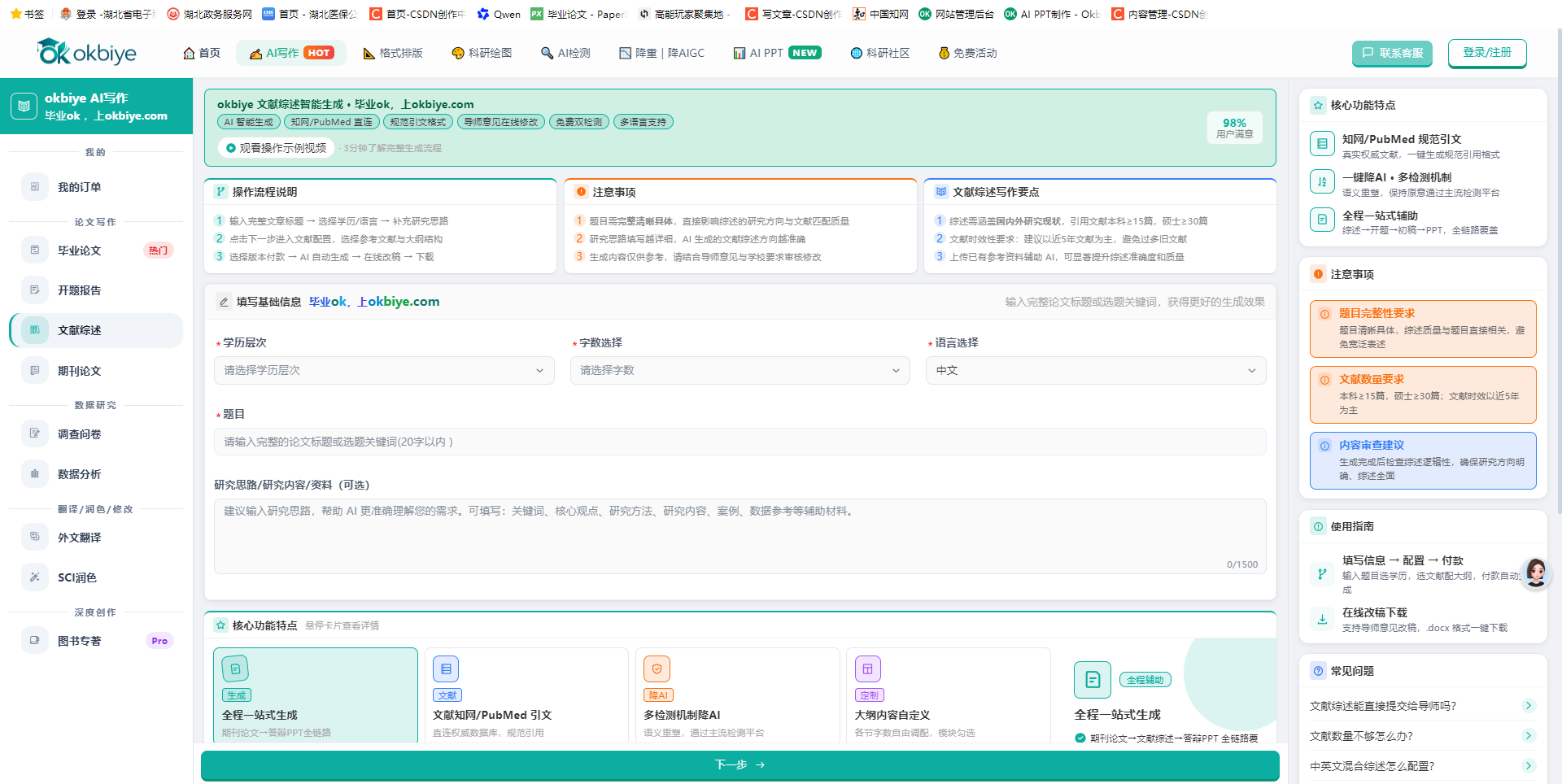Open the 我的订单 sidebar icon

point(34,187)
